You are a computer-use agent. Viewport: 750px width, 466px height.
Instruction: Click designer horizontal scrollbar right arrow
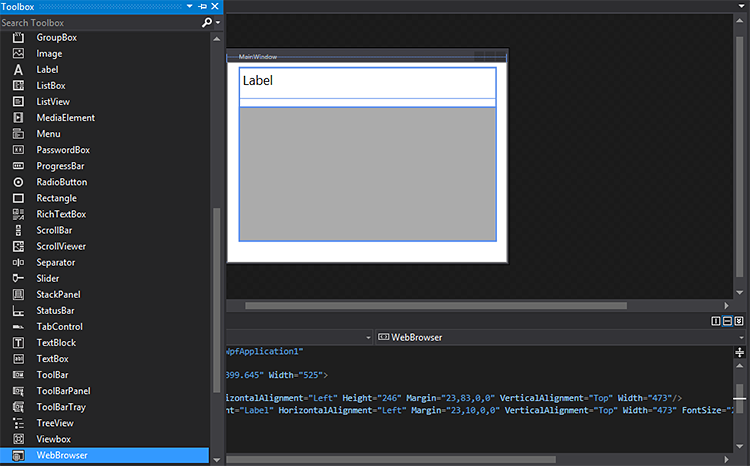coord(727,305)
